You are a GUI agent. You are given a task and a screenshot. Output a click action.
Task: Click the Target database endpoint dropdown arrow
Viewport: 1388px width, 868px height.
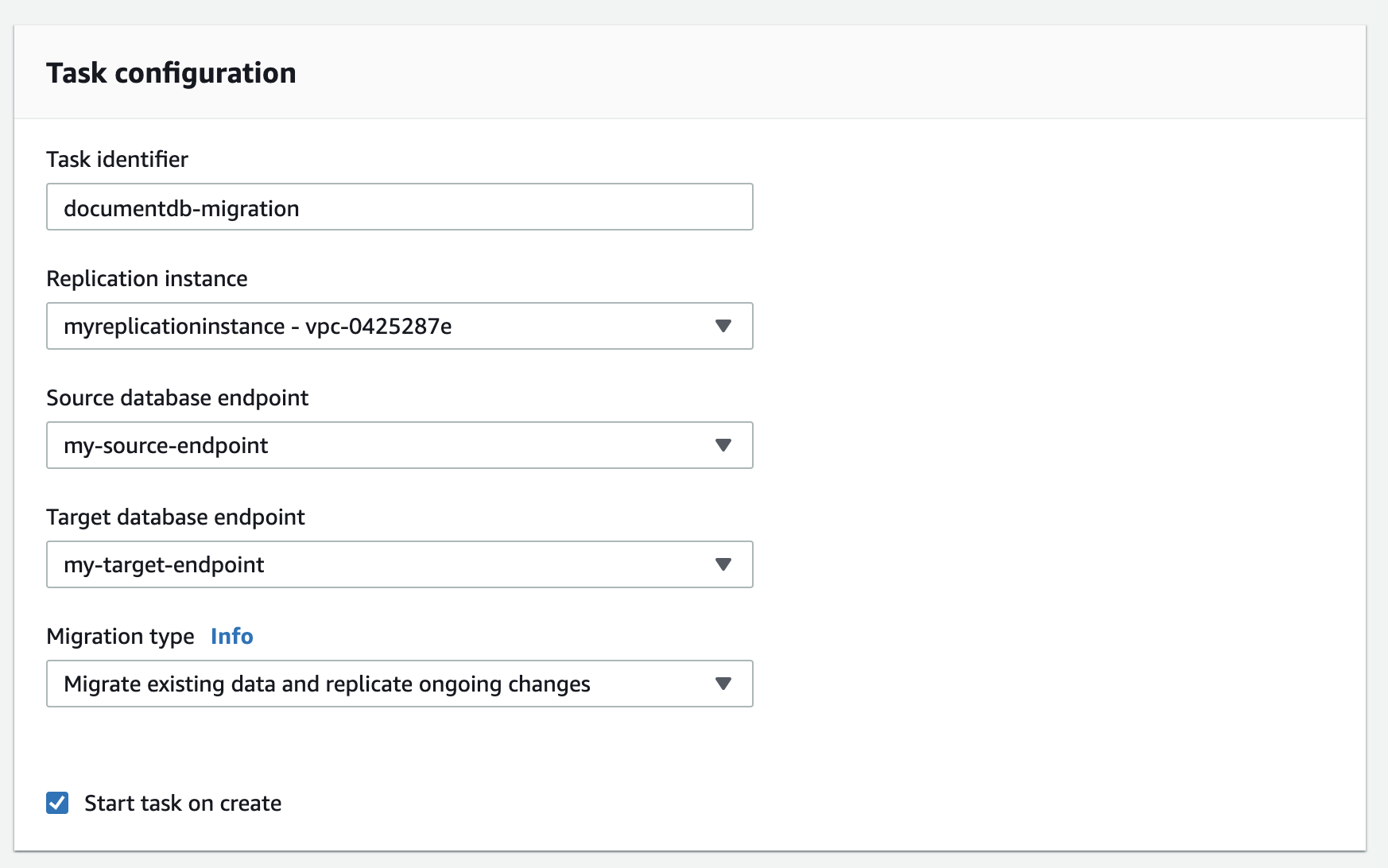tap(723, 564)
